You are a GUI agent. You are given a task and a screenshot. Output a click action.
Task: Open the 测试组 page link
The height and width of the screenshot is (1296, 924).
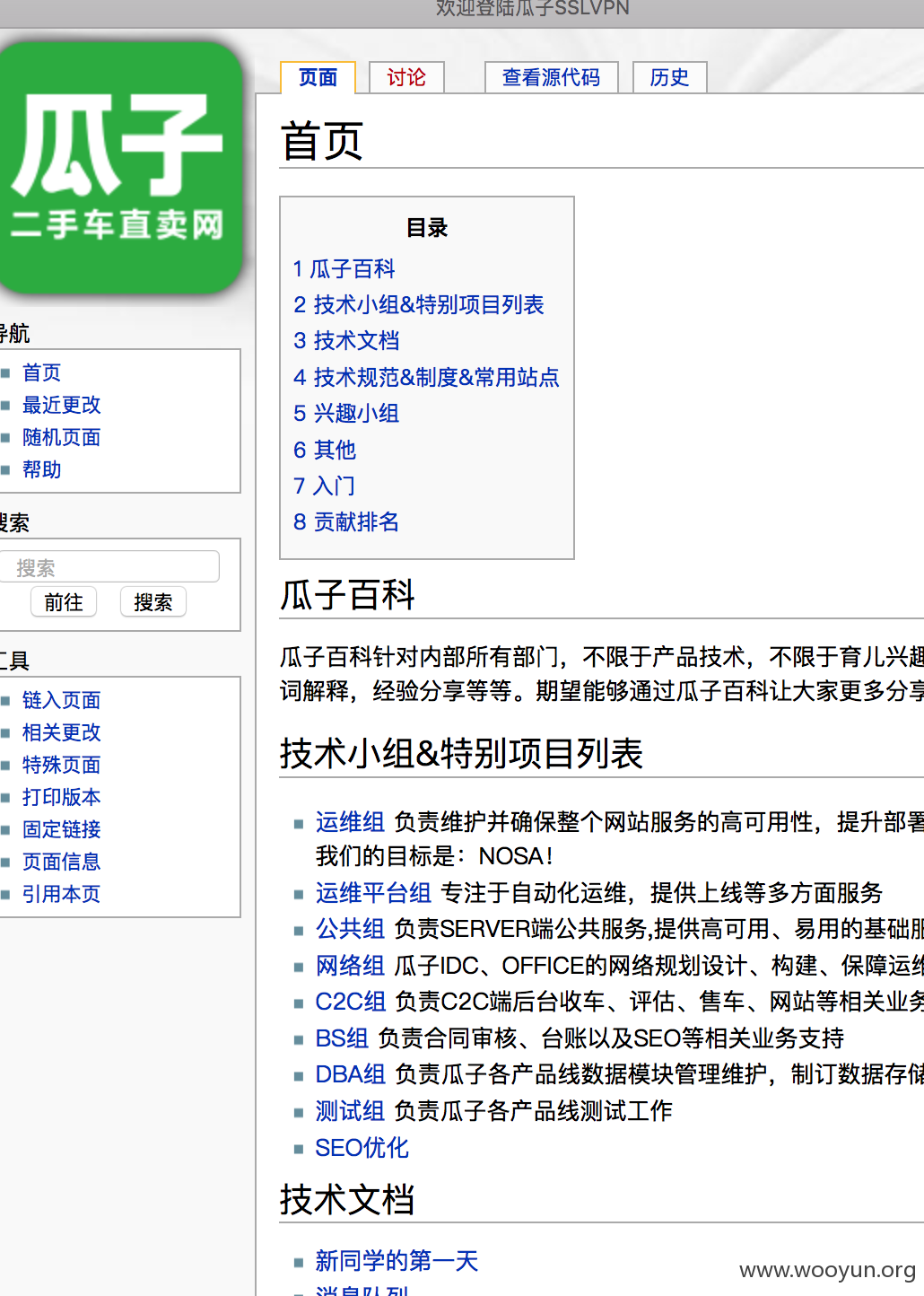[350, 1111]
